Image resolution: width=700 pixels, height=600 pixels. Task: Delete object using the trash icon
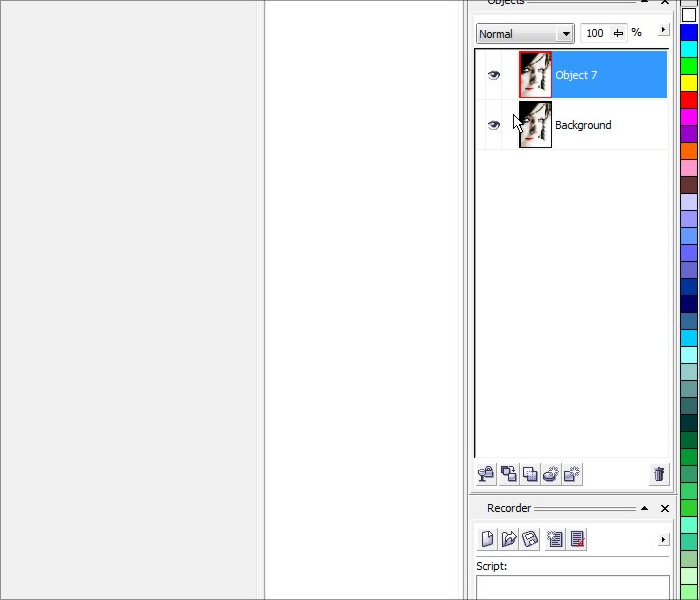pyautogui.click(x=658, y=474)
